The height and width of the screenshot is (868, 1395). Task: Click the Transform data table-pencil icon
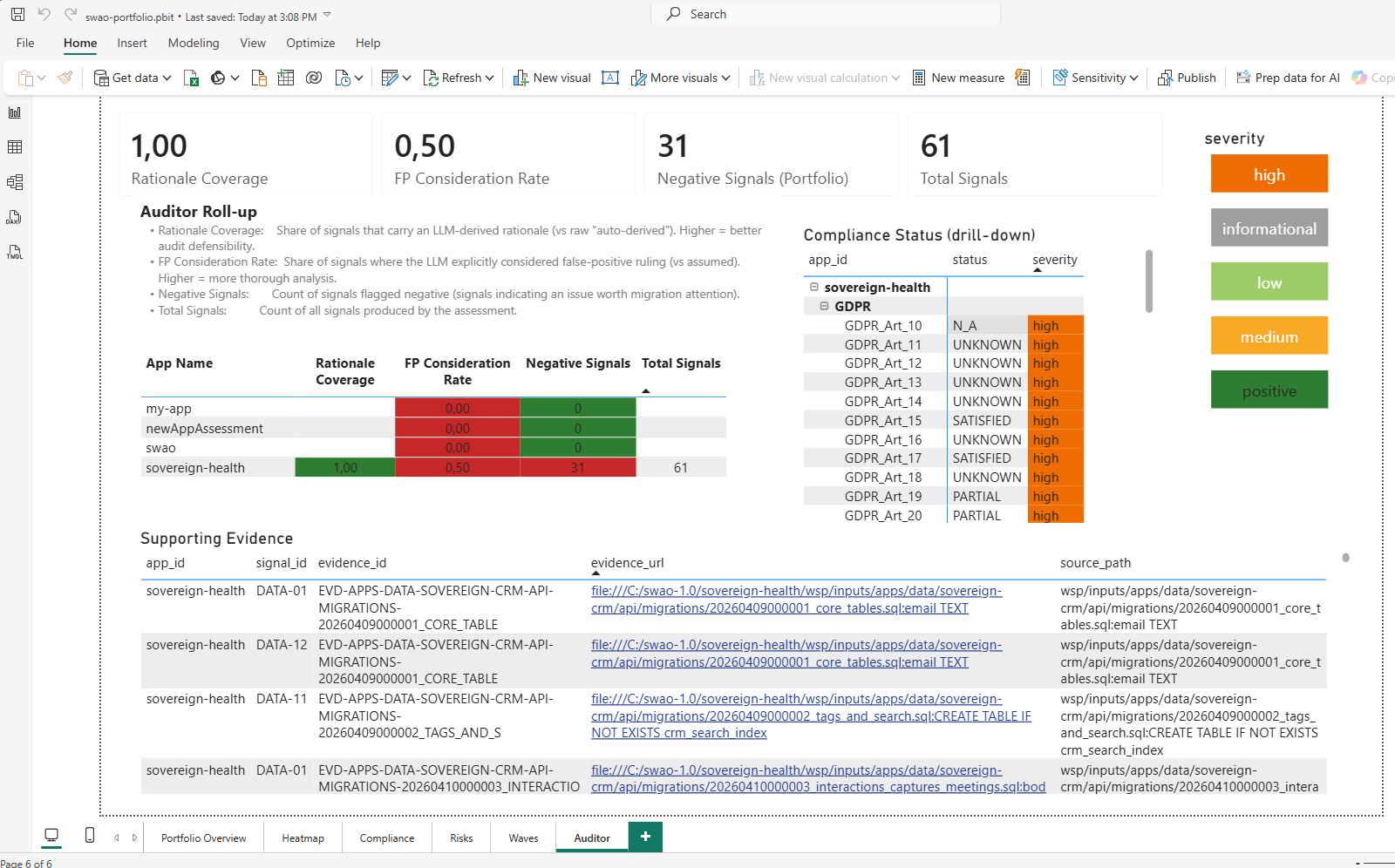(x=390, y=78)
